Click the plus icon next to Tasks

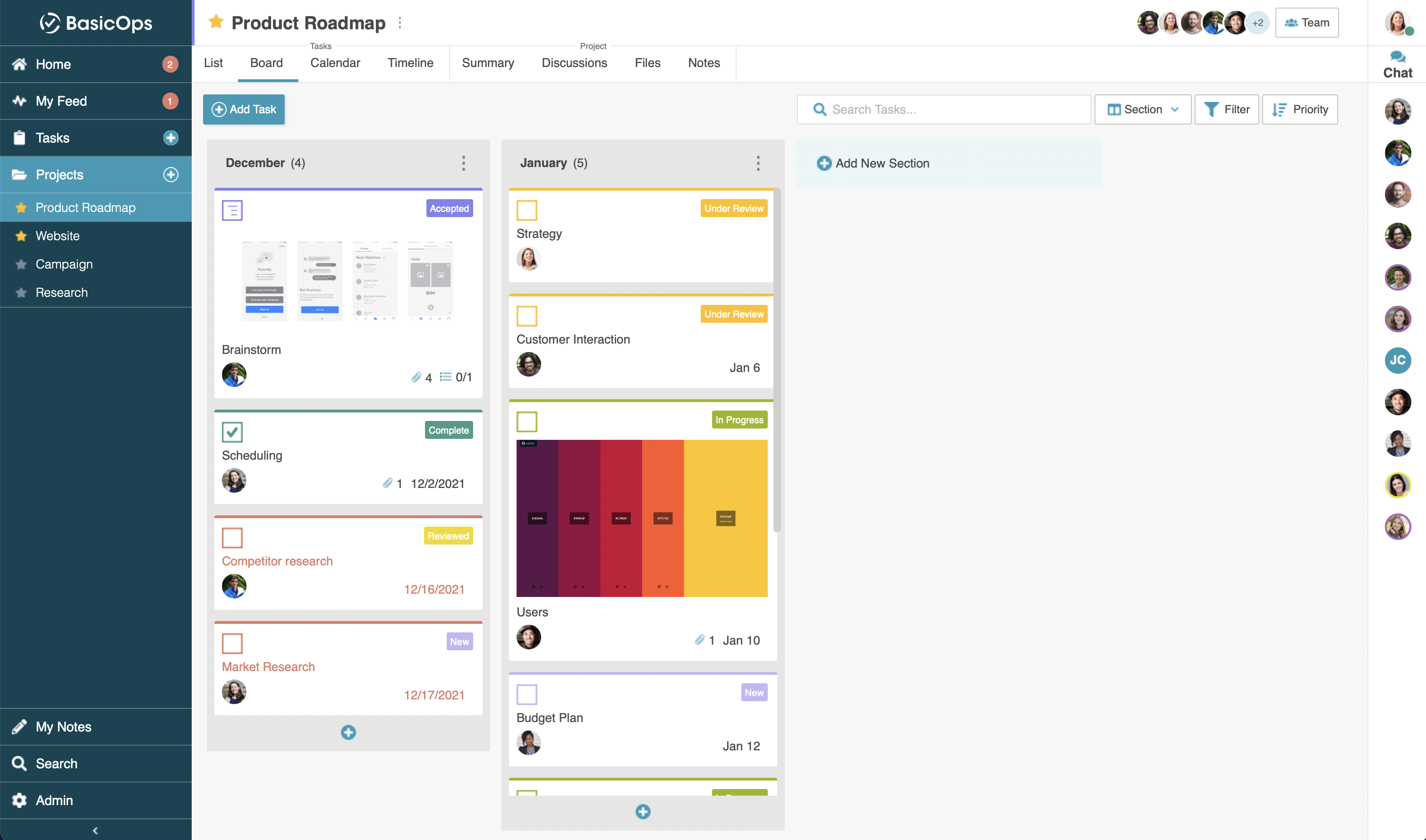pyautogui.click(x=170, y=137)
